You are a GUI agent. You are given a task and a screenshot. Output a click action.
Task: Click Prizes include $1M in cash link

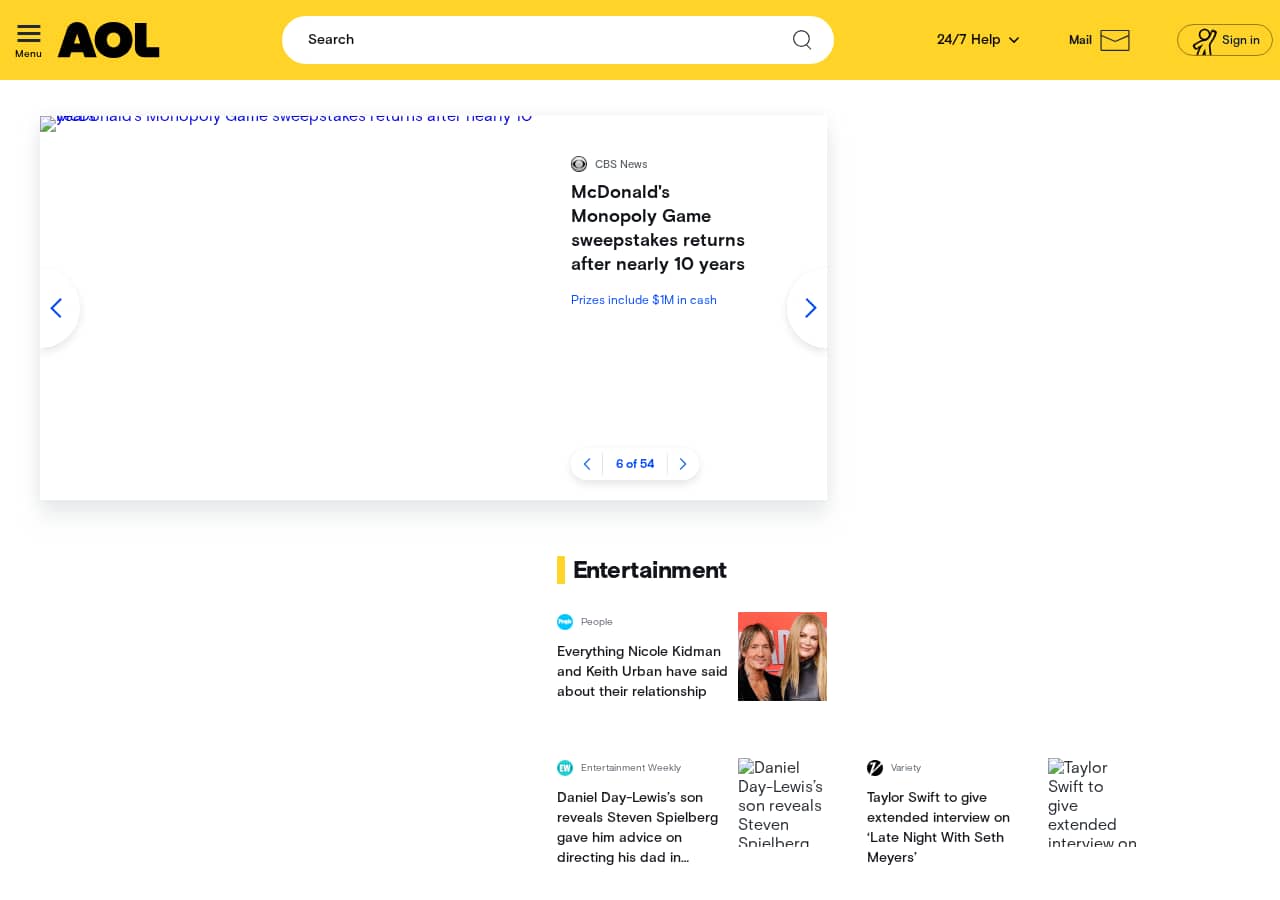click(x=644, y=300)
